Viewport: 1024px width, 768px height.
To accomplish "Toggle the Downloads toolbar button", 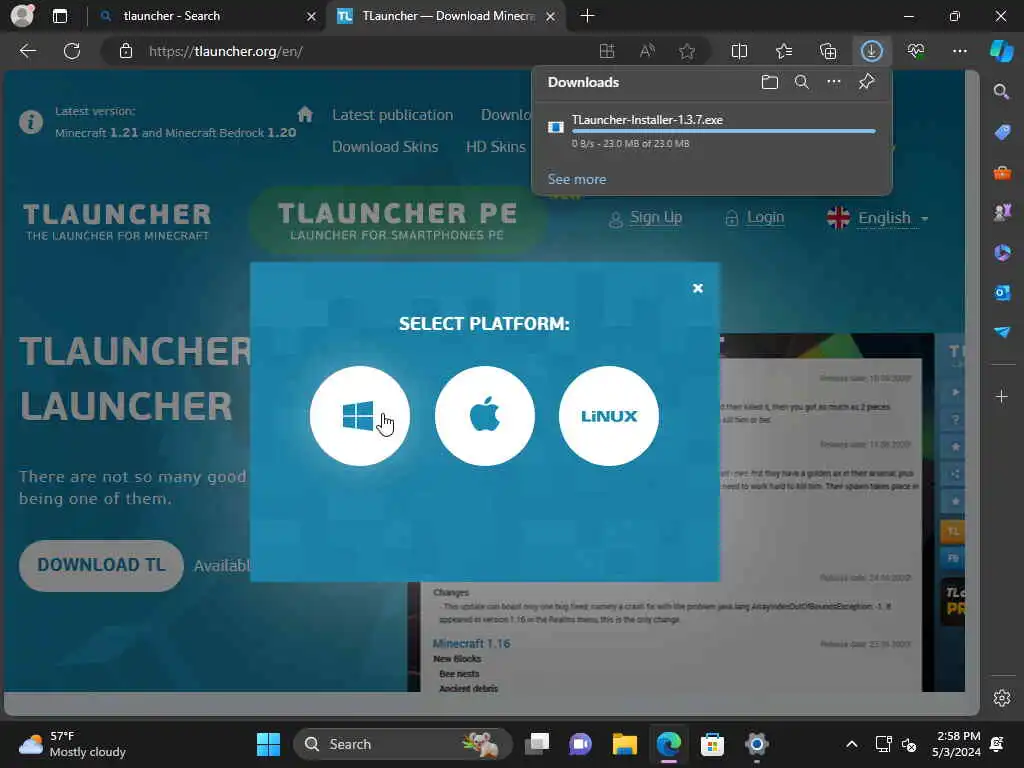I will coord(872,51).
